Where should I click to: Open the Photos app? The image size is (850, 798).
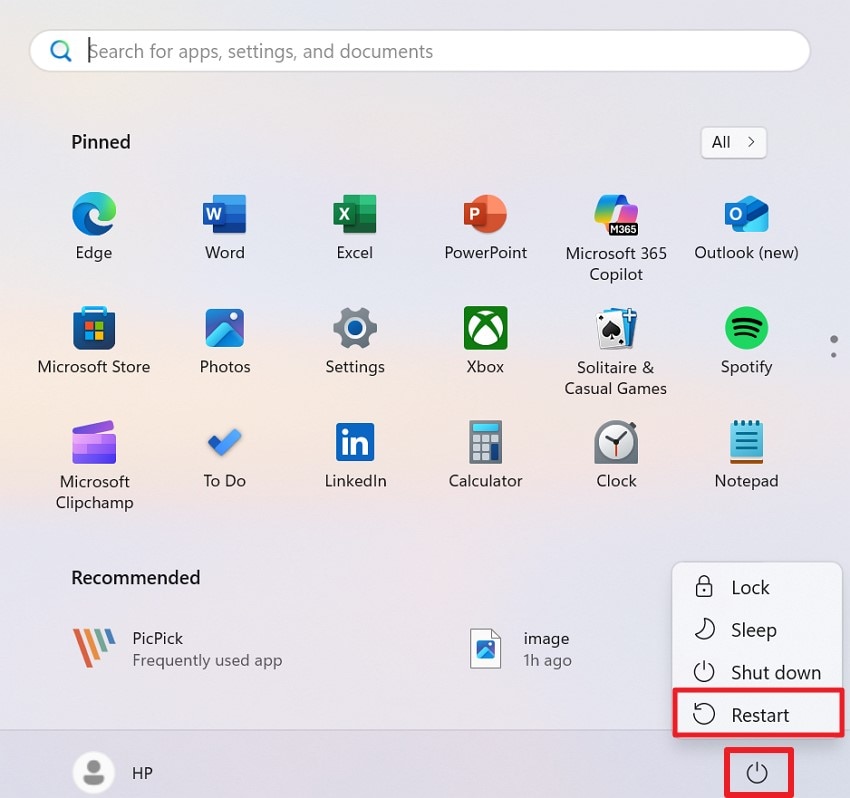tap(224, 341)
